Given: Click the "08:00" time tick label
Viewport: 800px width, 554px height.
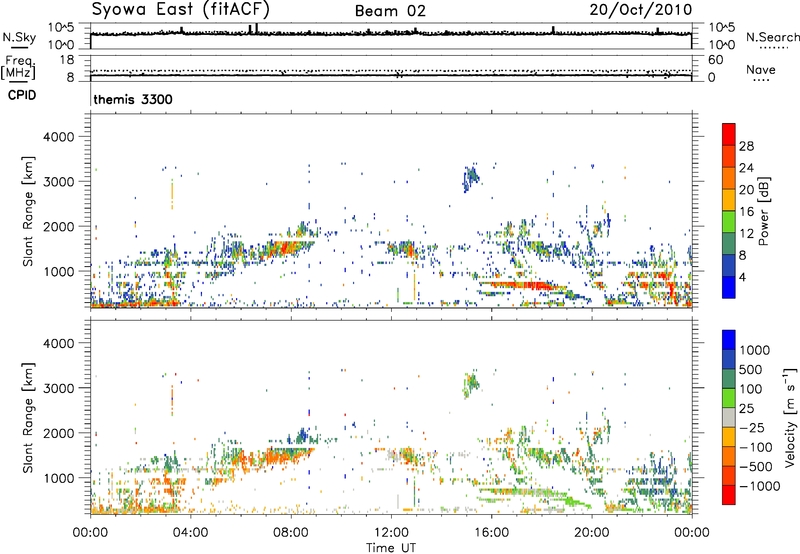Looking at the screenshot, I should (290, 533).
